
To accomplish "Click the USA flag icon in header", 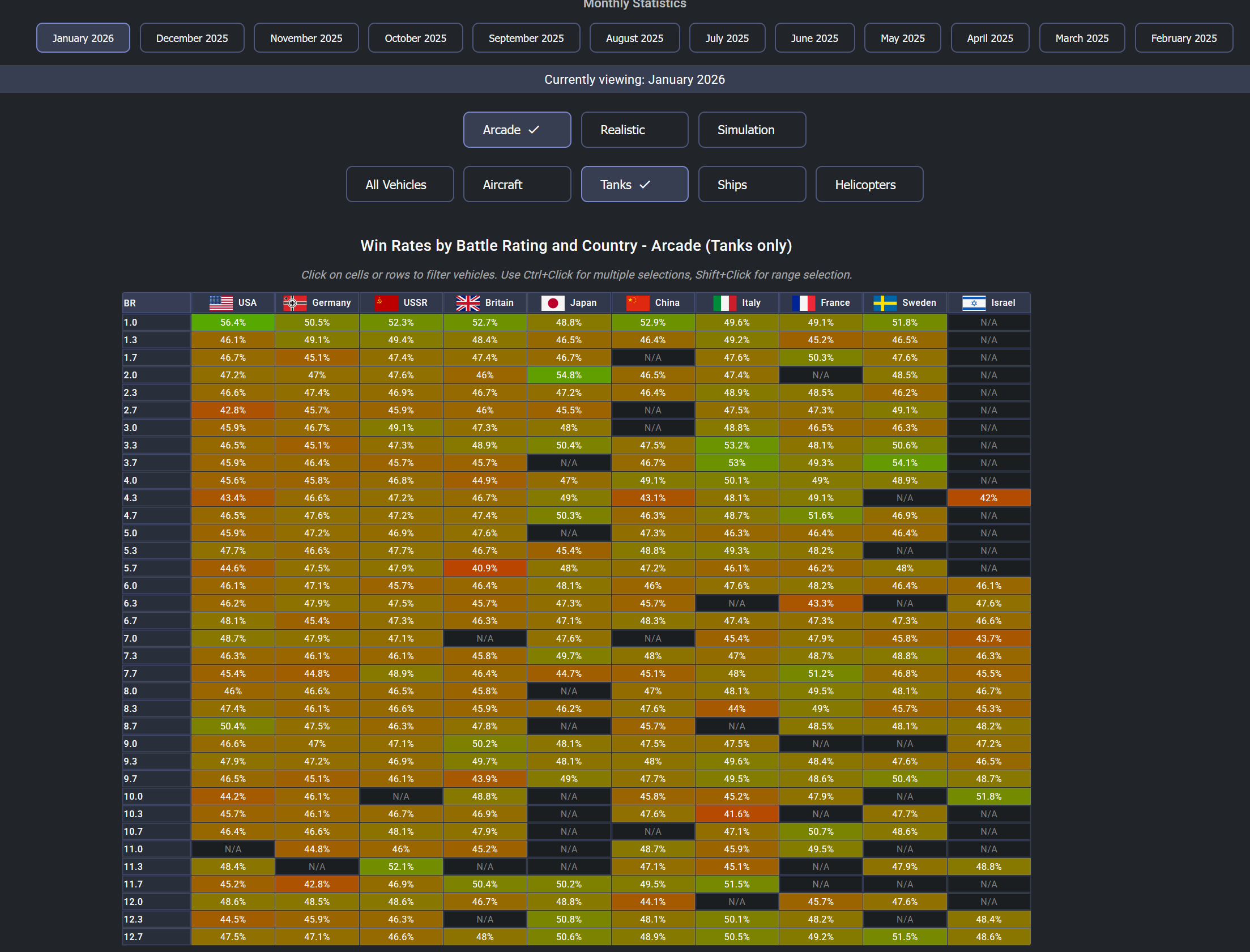I will tap(221, 303).
